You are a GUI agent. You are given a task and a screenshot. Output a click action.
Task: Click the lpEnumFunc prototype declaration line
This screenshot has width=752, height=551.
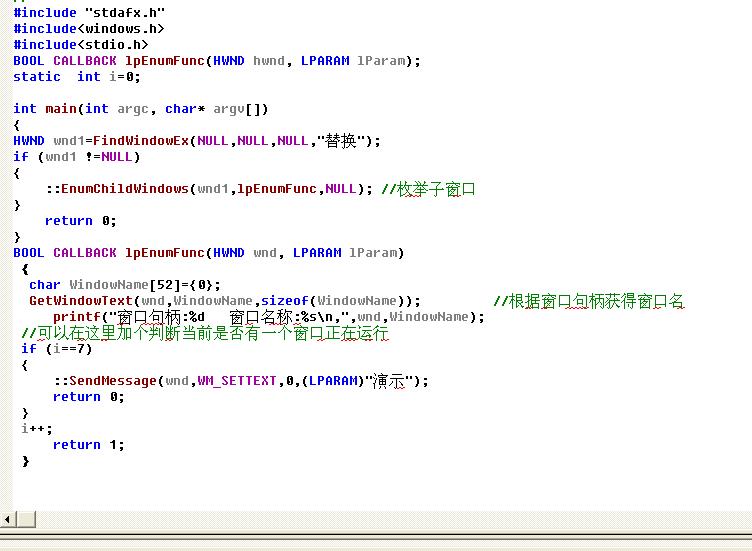tap(217, 61)
